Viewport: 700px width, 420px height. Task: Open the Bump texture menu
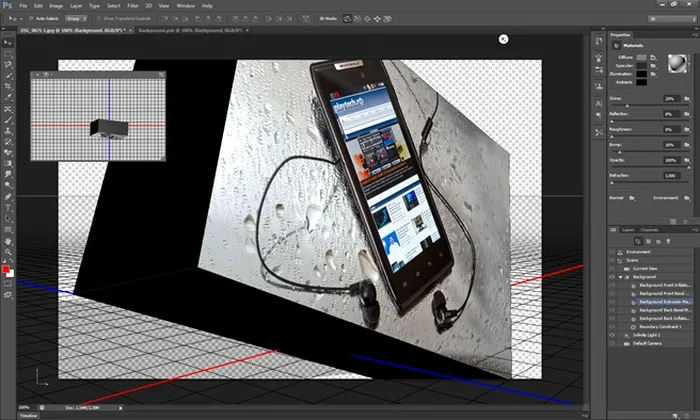(687, 145)
